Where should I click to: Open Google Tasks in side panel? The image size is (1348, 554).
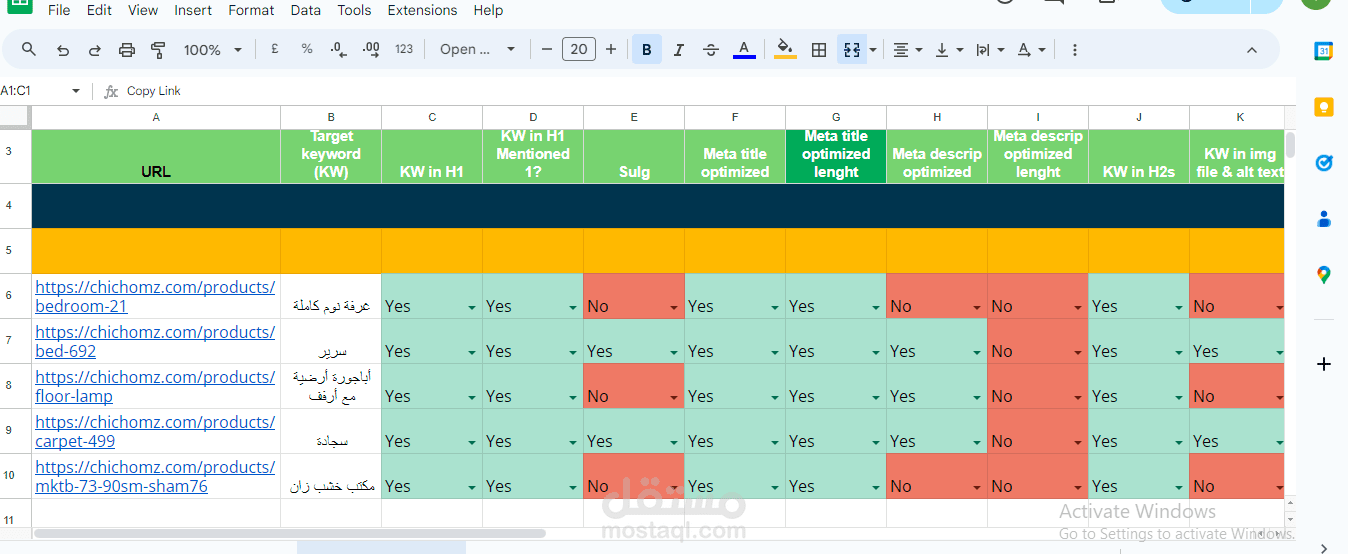click(1323, 163)
